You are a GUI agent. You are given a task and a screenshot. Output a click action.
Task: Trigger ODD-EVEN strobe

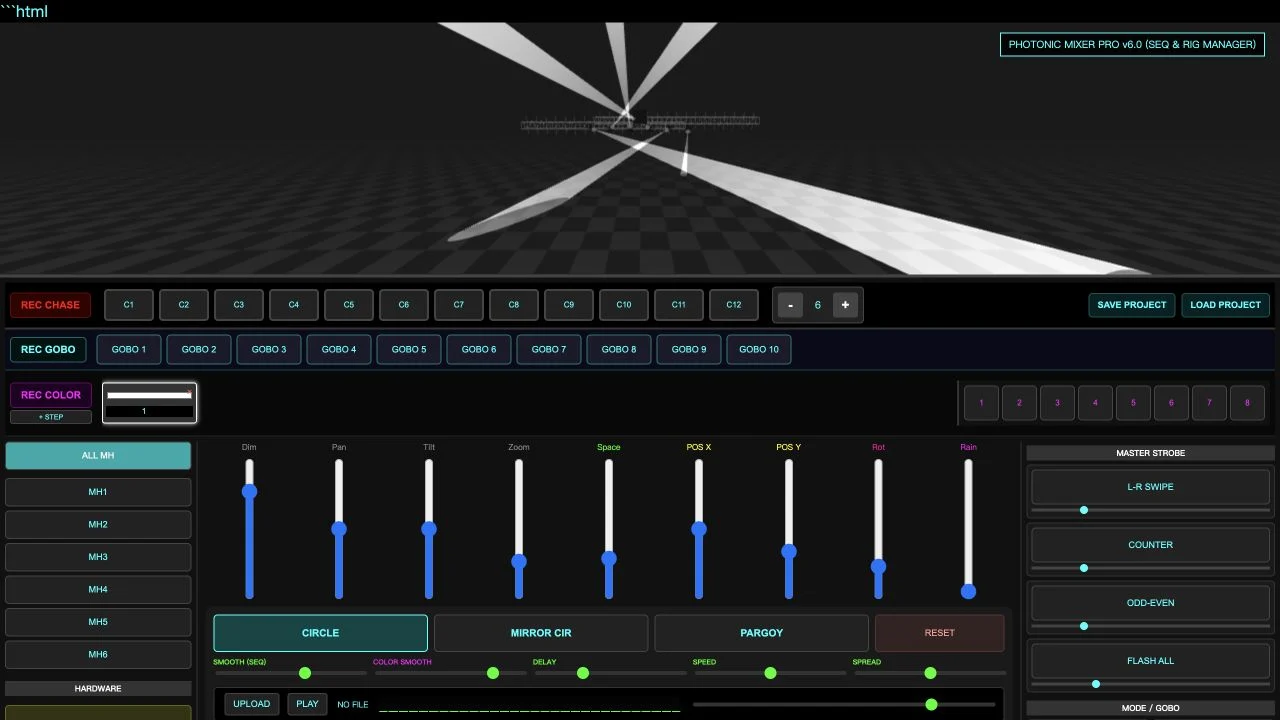[x=1151, y=603]
